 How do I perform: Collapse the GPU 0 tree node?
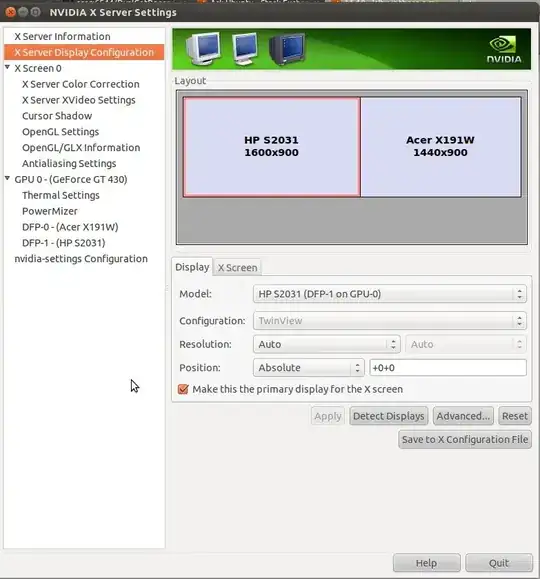pyautogui.click(x=7, y=178)
